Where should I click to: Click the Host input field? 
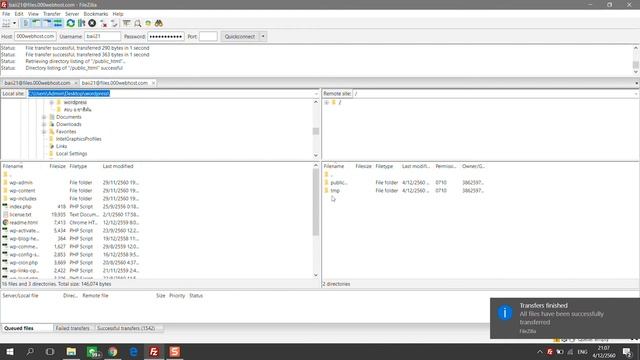coord(35,36)
